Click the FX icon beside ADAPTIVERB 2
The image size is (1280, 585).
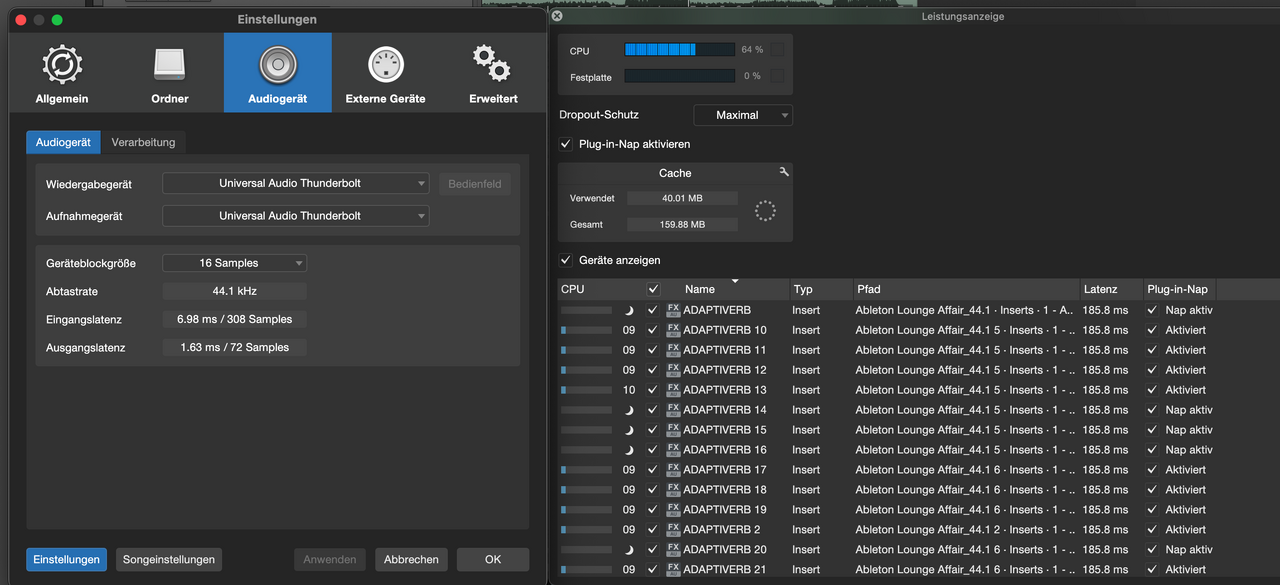tap(673, 530)
